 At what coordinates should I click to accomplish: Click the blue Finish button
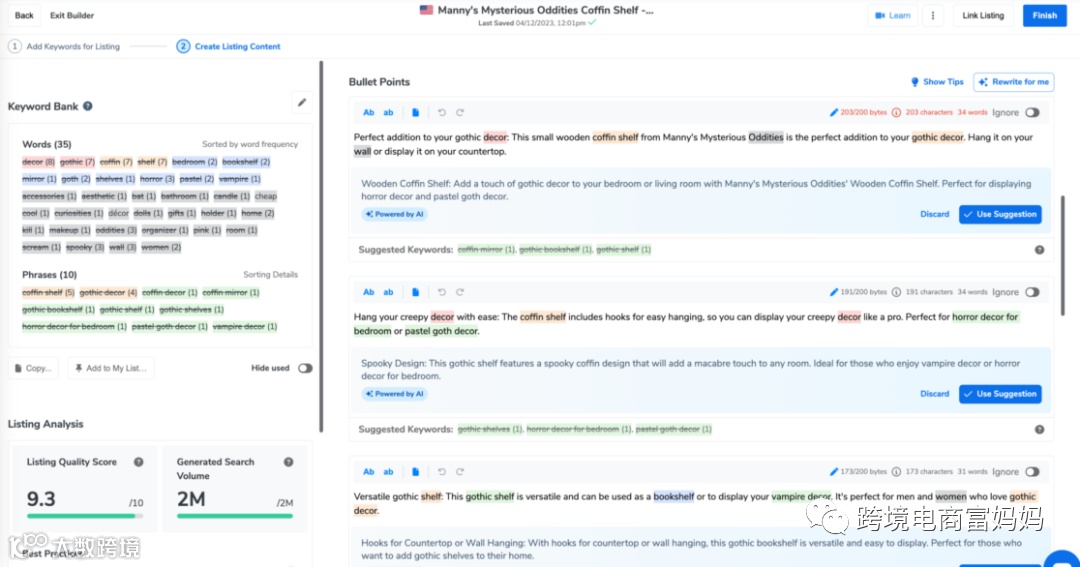click(1044, 15)
